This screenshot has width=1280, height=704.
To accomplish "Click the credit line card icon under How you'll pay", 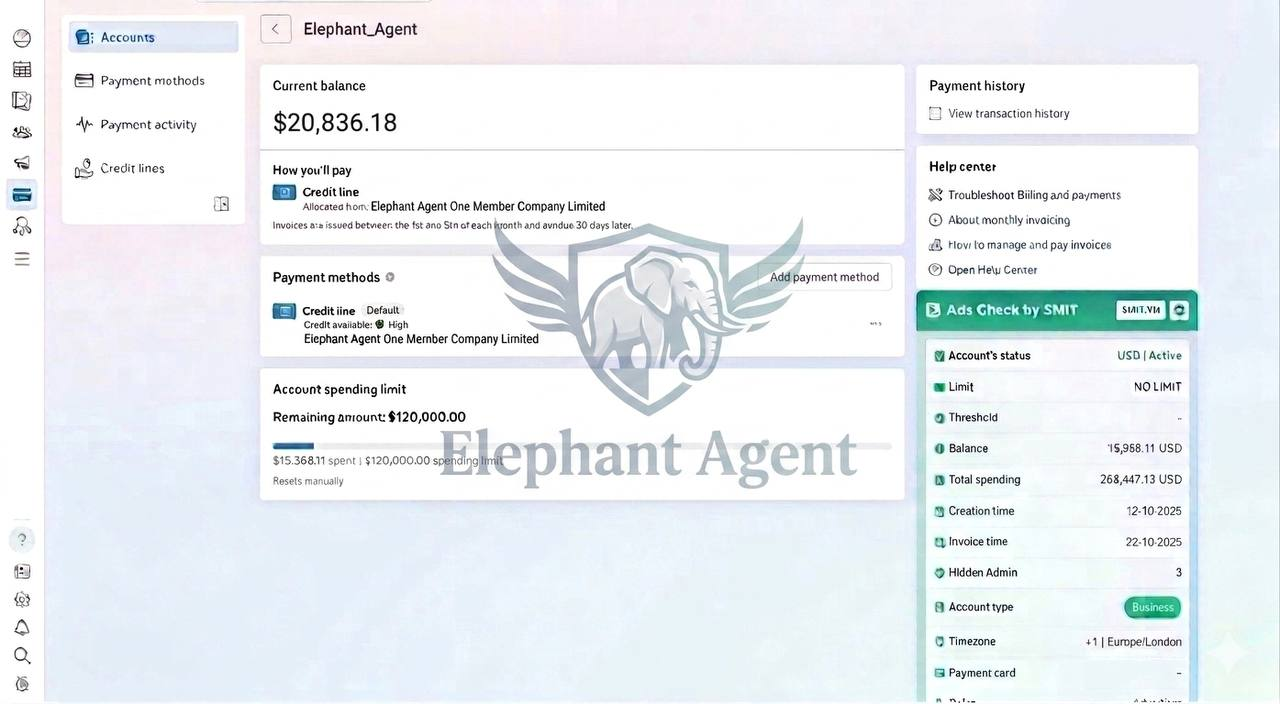I will click(284, 192).
